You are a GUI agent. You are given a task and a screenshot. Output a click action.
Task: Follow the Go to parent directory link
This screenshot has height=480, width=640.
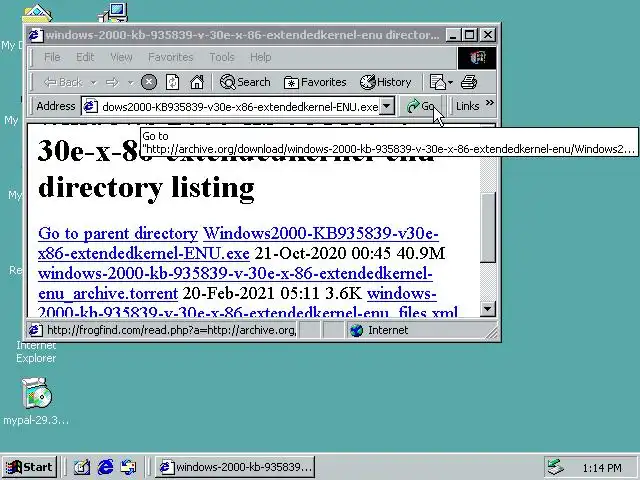(x=118, y=233)
